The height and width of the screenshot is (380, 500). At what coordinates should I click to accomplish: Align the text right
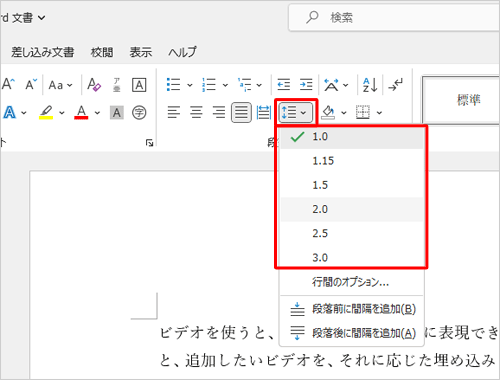coord(219,112)
